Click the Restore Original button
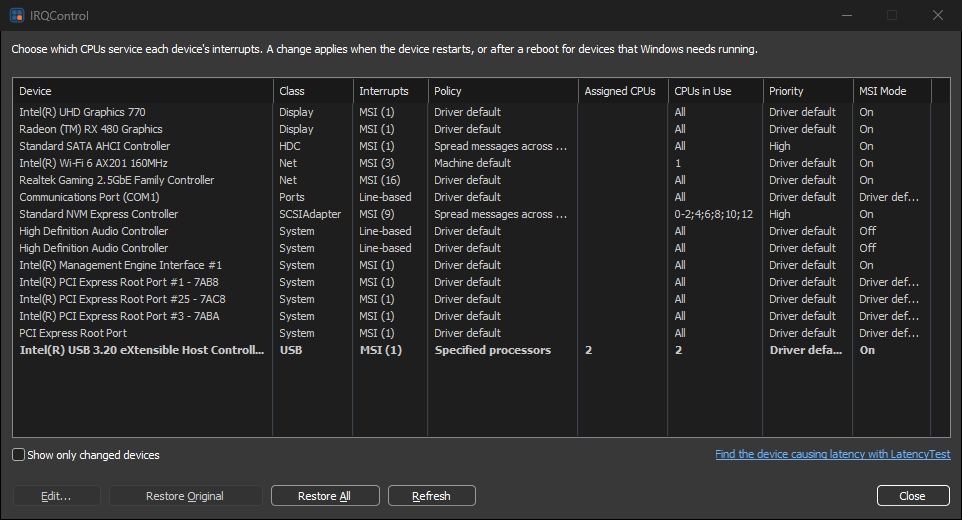Viewport: 962px width, 520px height. [x=185, y=495]
